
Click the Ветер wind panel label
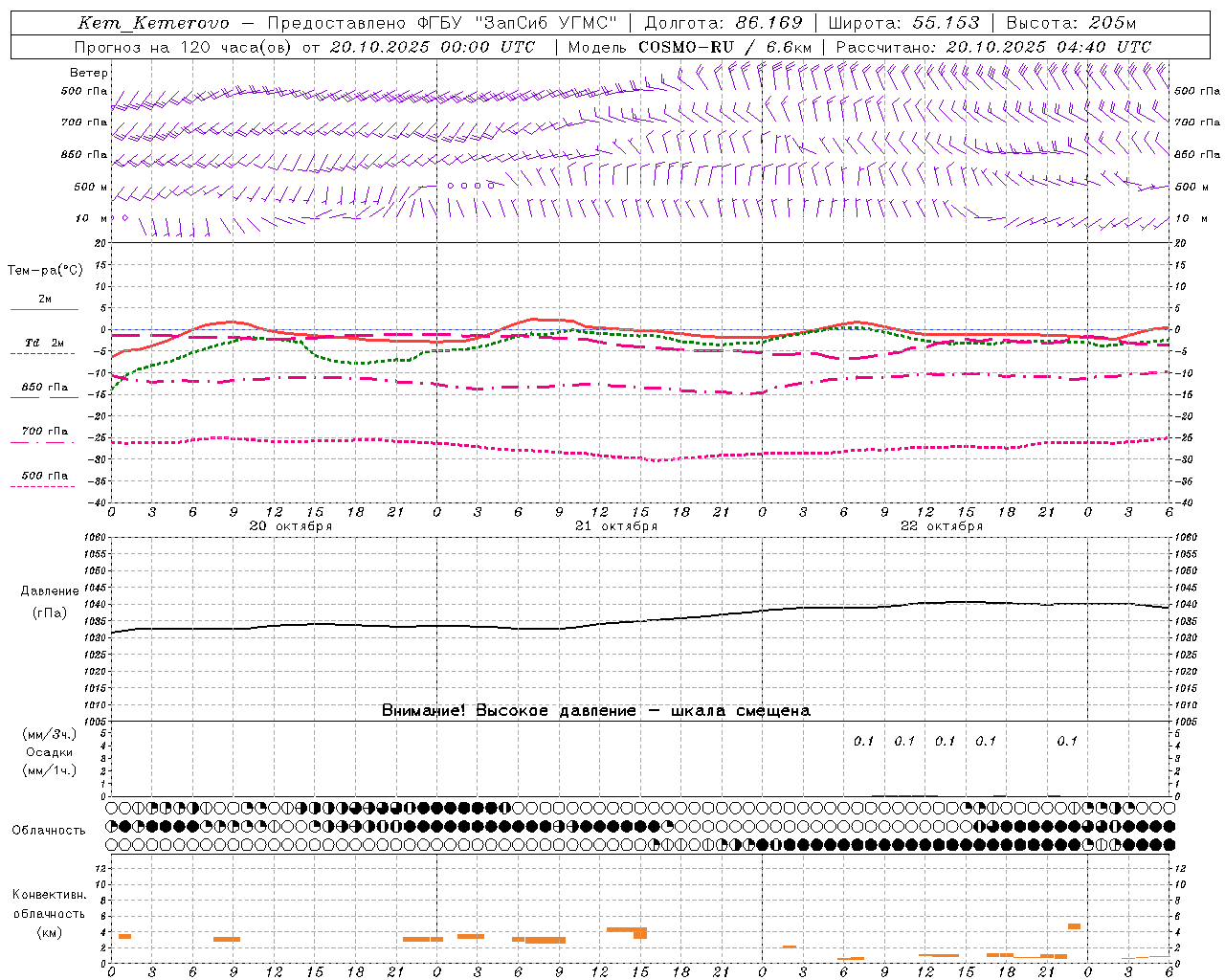point(89,73)
